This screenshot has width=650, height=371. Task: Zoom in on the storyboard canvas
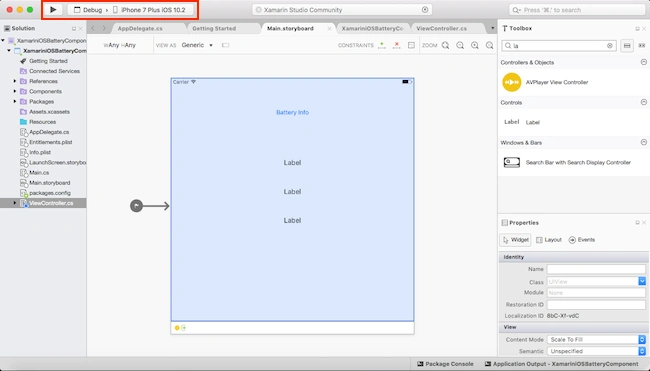click(x=475, y=45)
